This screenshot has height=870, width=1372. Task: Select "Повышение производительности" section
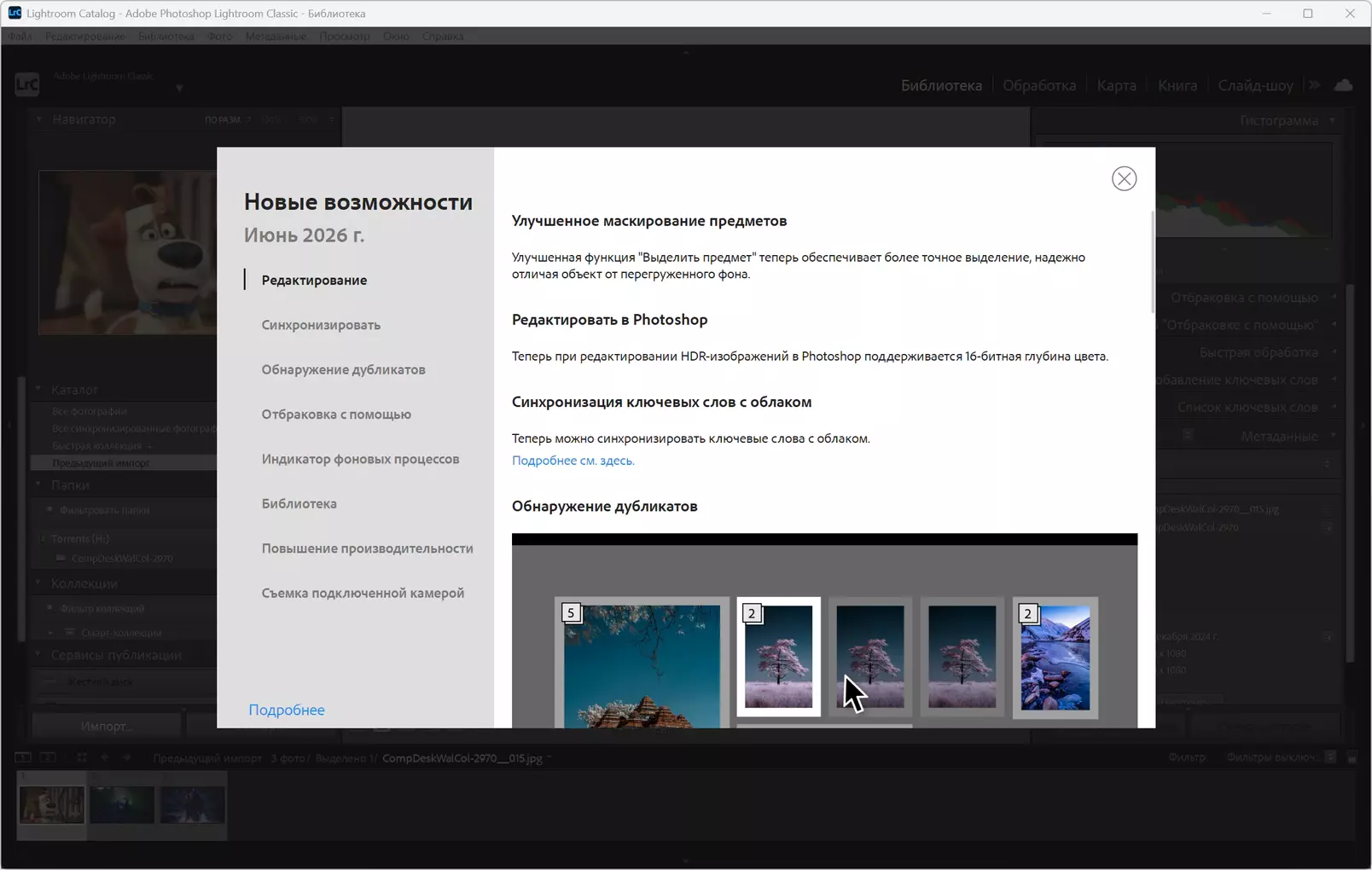tap(367, 548)
